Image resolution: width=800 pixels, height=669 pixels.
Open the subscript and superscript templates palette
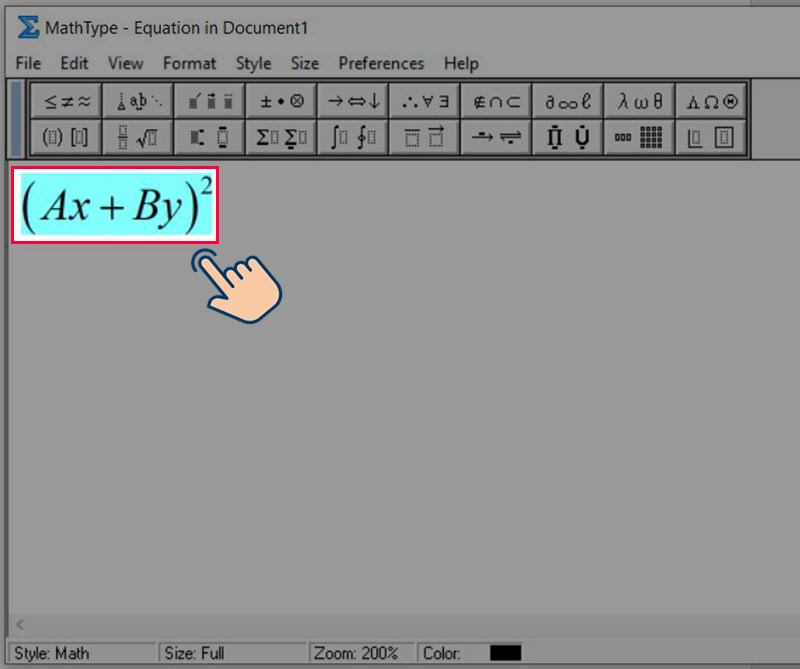coord(209,137)
